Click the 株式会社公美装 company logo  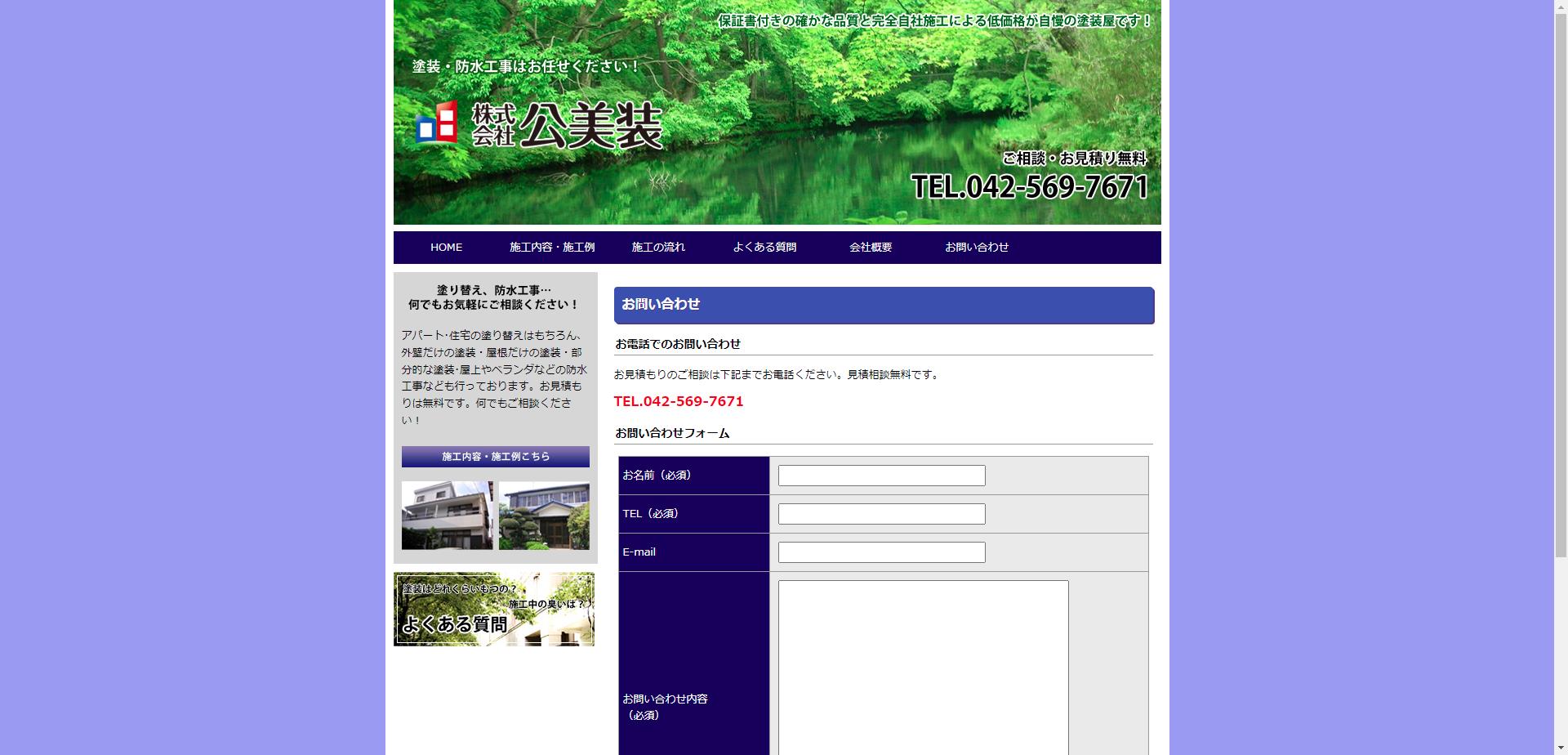[539, 127]
